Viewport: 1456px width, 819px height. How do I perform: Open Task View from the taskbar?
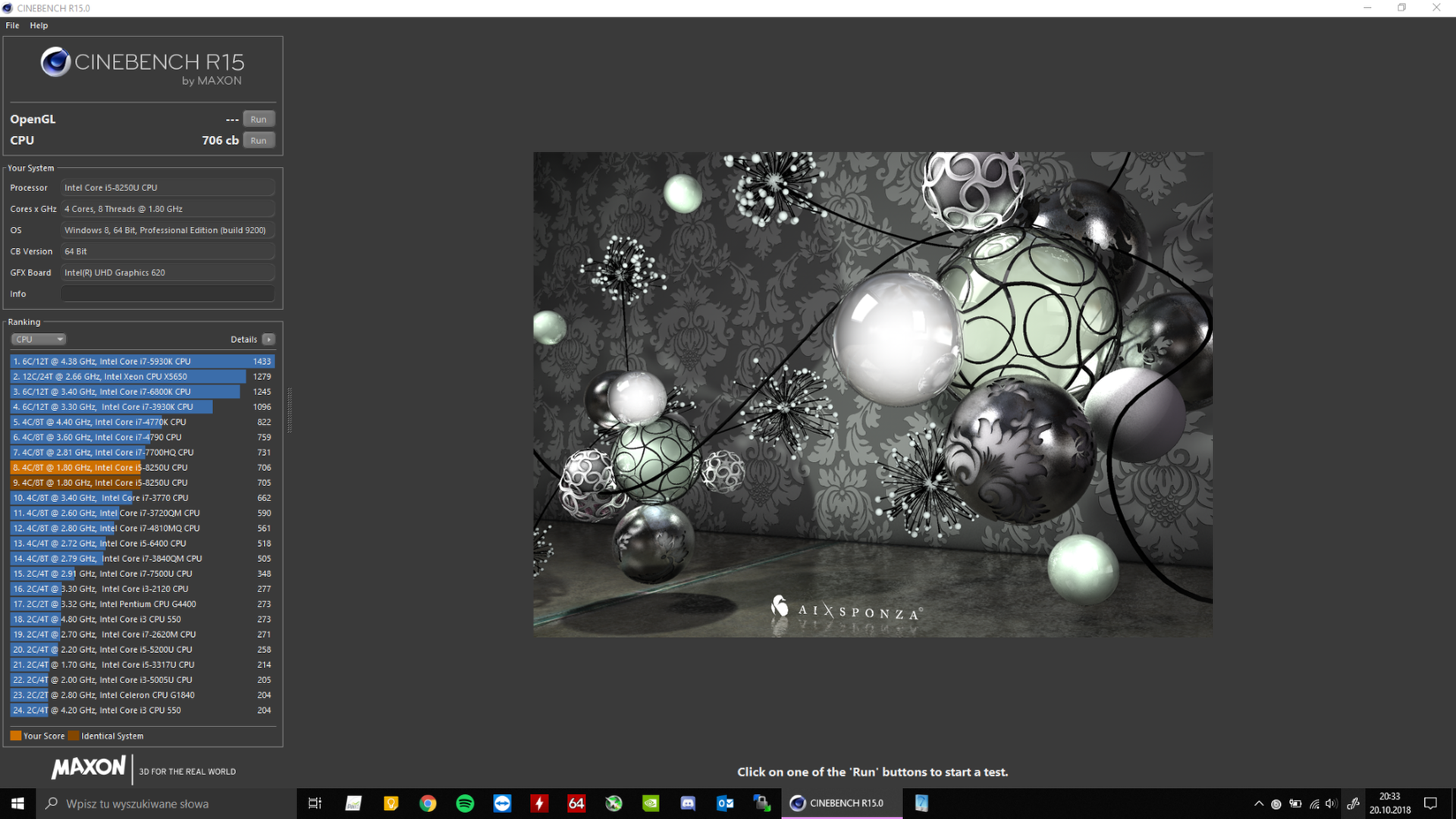click(315, 803)
